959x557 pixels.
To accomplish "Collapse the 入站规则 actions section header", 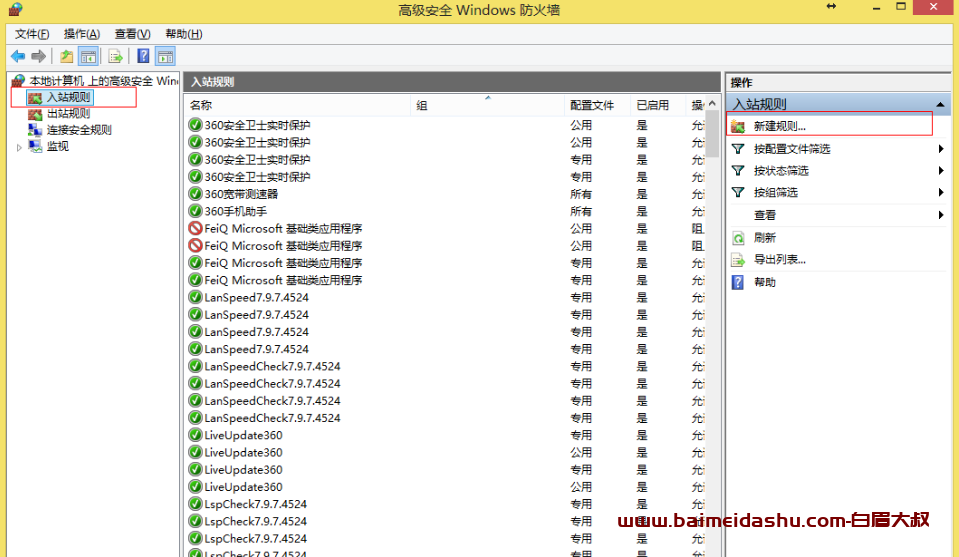I will (x=940, y=104).
